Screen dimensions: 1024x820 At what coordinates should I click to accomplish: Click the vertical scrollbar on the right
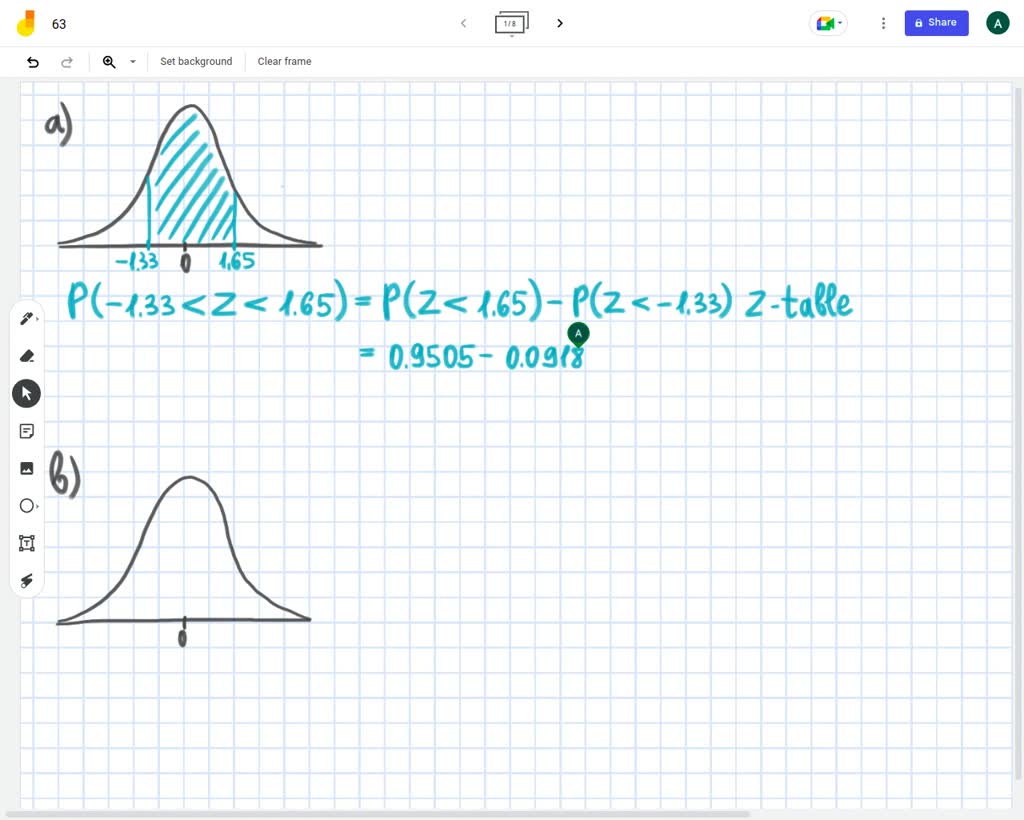coord(1018,434)
